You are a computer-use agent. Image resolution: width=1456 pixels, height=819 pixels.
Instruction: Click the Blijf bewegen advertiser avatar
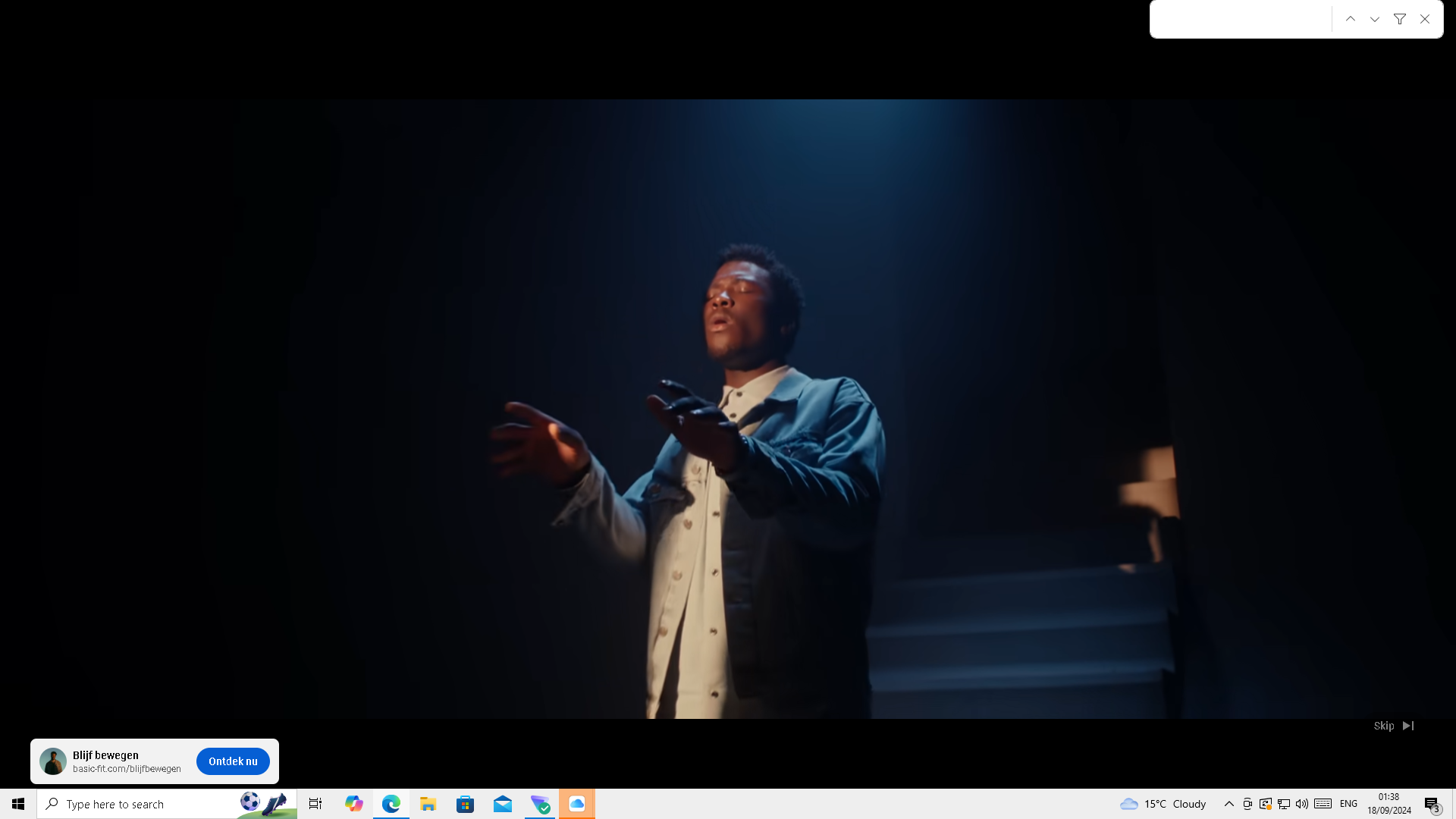53,761
